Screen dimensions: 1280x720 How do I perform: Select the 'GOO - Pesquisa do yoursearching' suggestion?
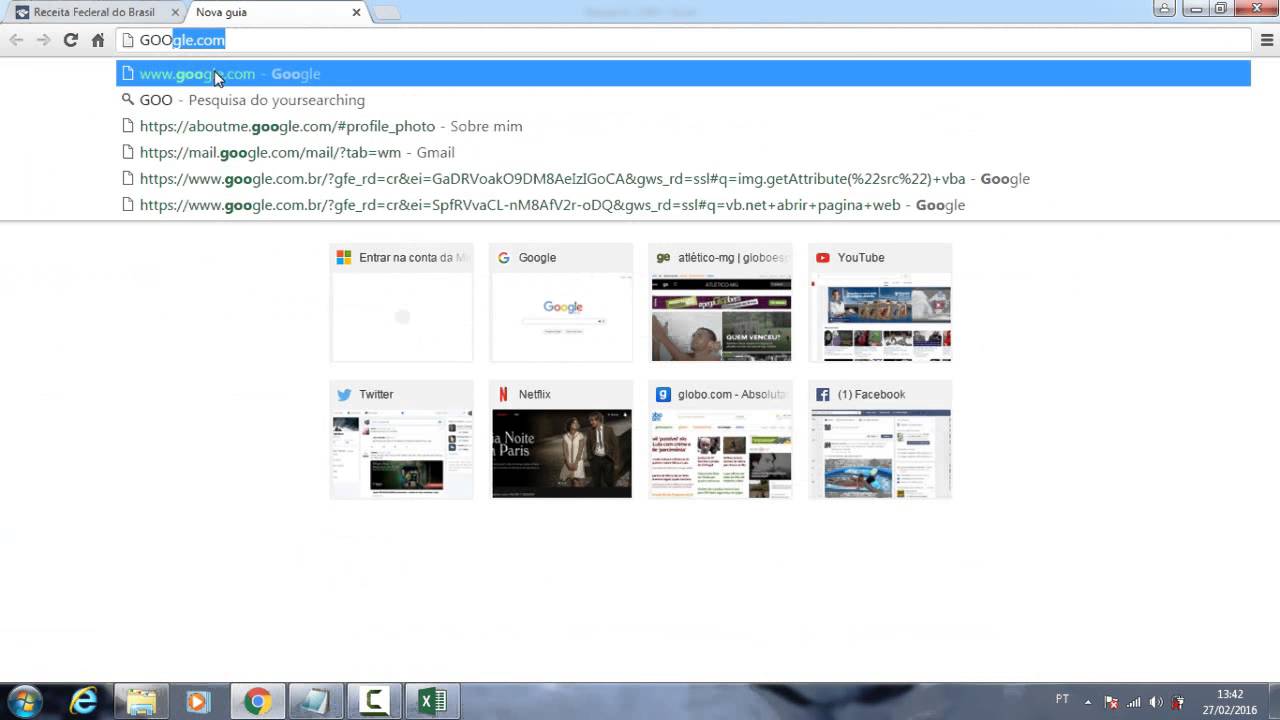point(684,100)
